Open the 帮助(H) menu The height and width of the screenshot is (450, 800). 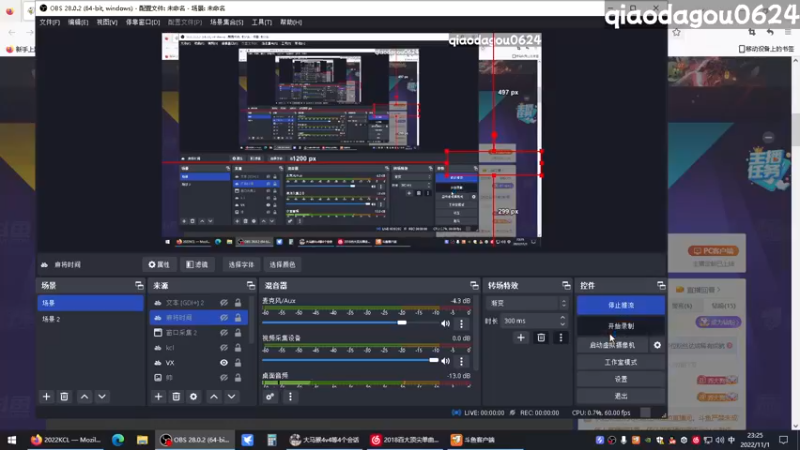point(291,22)
